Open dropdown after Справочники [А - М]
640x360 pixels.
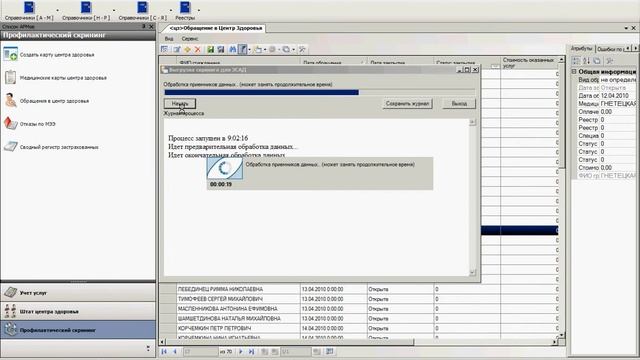point(57,10)
